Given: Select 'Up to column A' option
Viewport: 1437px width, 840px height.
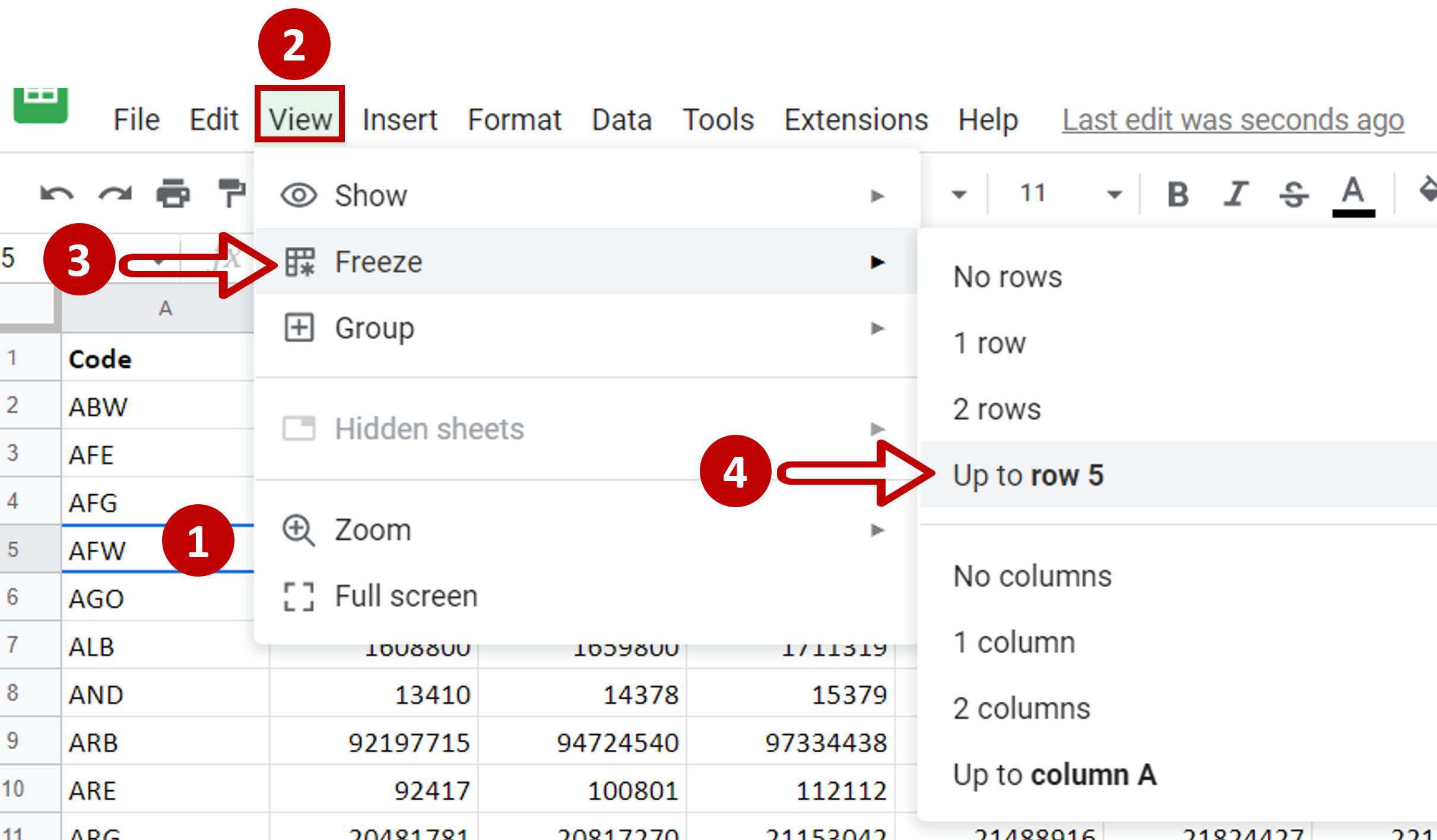Looking at the screenshot, I should pyautogui.click(x=1178, y=775).
